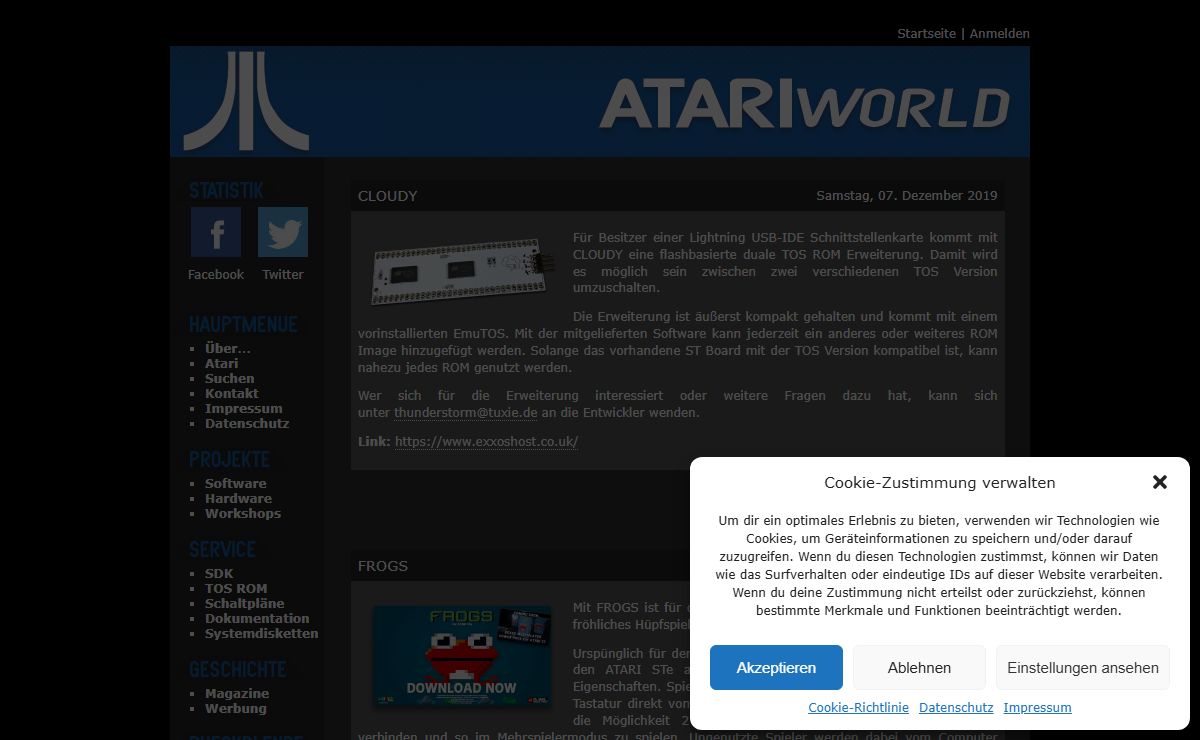Open the Cookie-Richtlinie link

click(x=858, y=707)
